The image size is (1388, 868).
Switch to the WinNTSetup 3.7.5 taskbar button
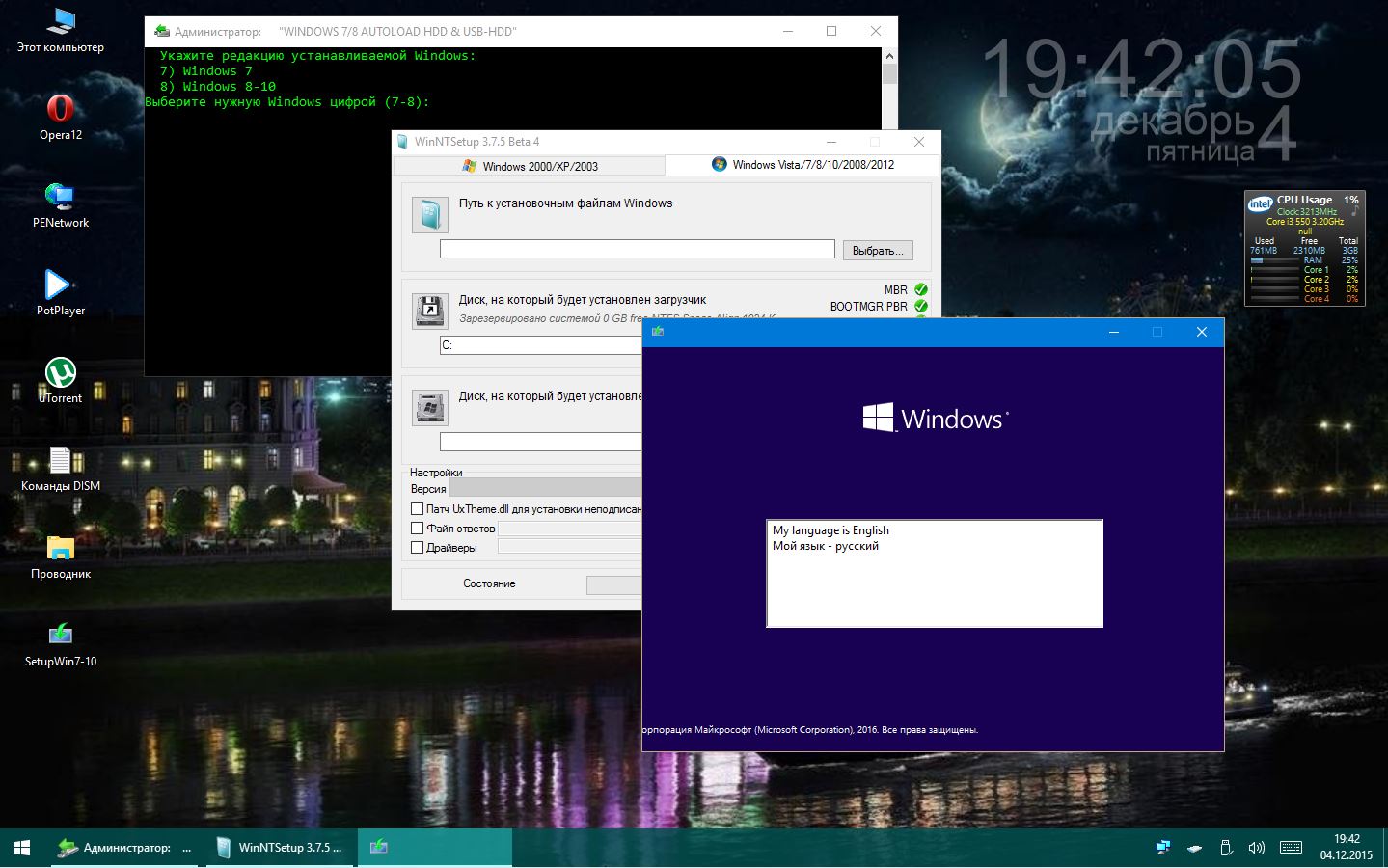[x=280, y=848]
